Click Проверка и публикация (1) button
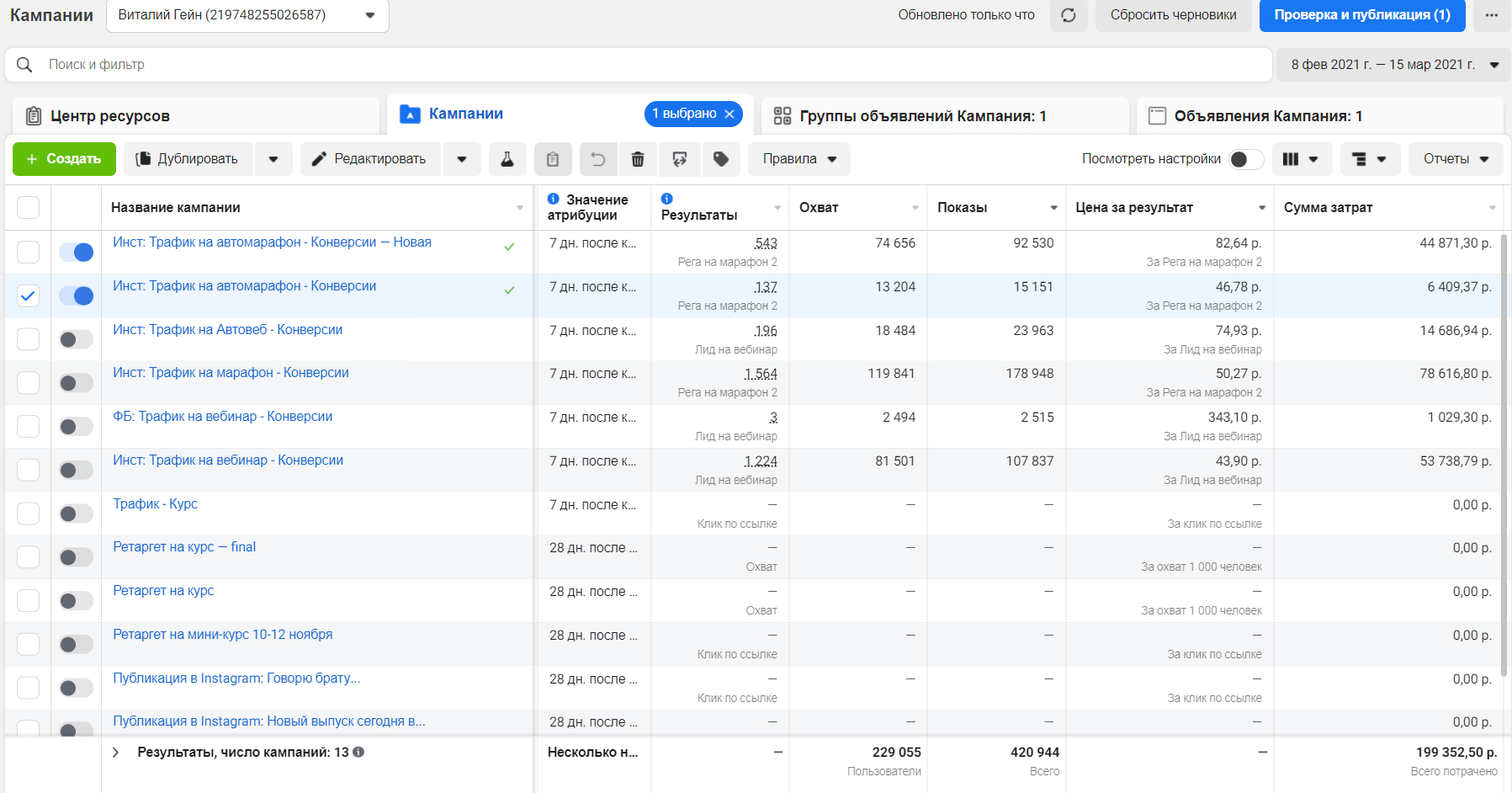The height and width of the screenshot is (793, 1512). click(1362, 15)
